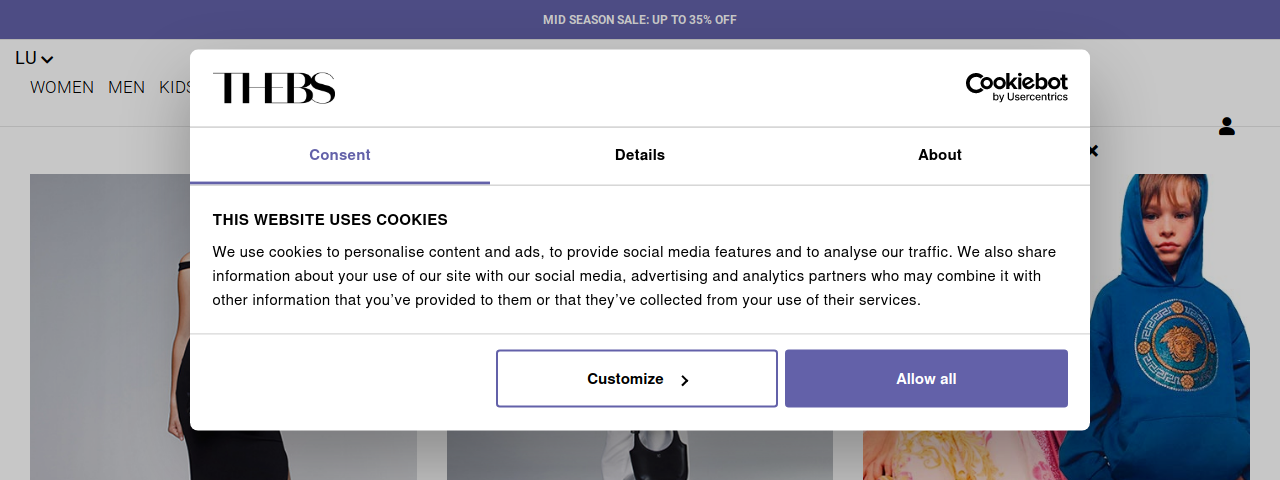
Task: Open the Details tab
Action: pyautogui.click(x=640, y=155)
